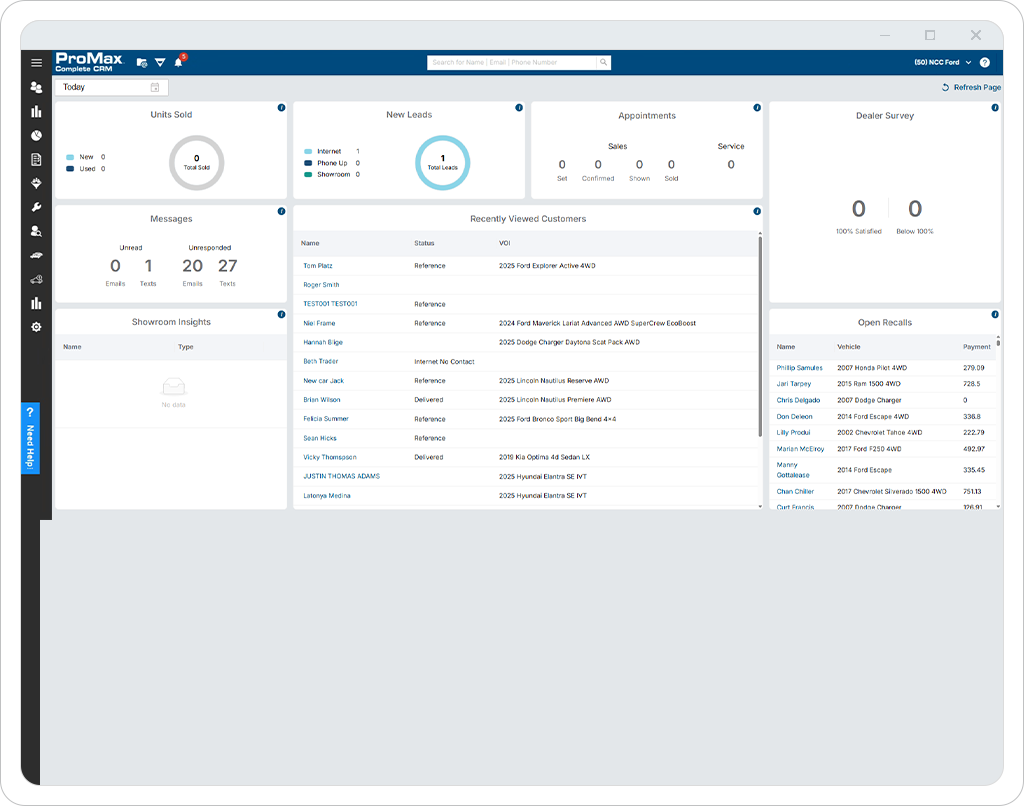This screenshot has height=806, width=1024.
Task: Click the search magnifier button
Action: click(x=603, y=63)
